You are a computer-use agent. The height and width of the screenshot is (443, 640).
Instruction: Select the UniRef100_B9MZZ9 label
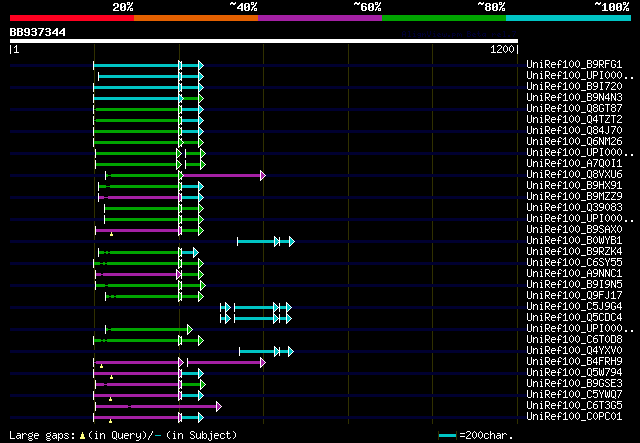click(574, 196)
